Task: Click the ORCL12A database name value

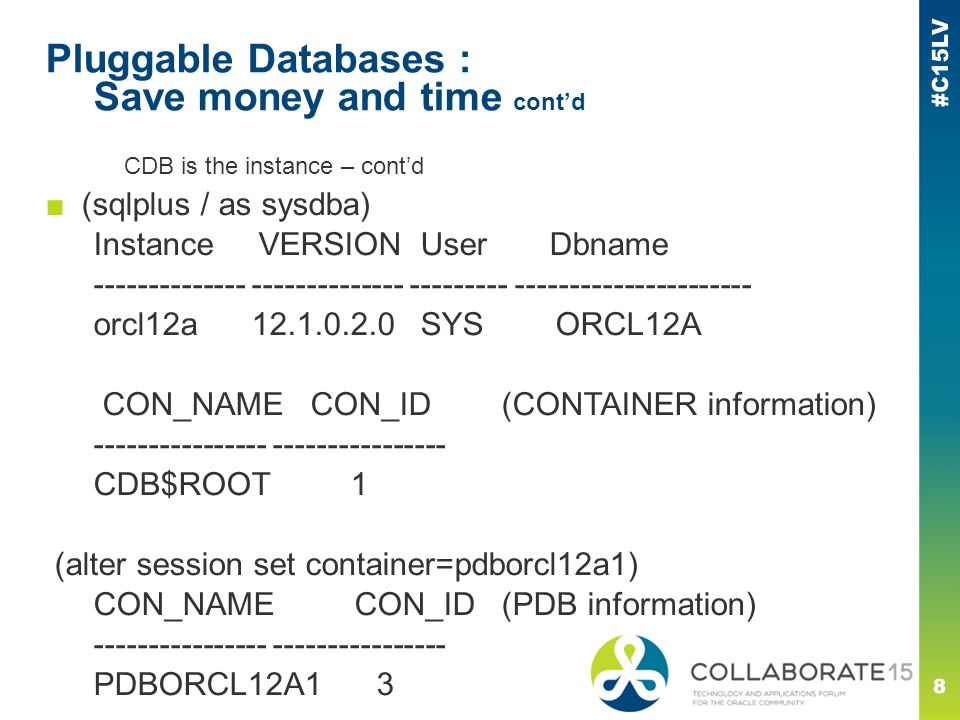Action: tap(628, 324)
